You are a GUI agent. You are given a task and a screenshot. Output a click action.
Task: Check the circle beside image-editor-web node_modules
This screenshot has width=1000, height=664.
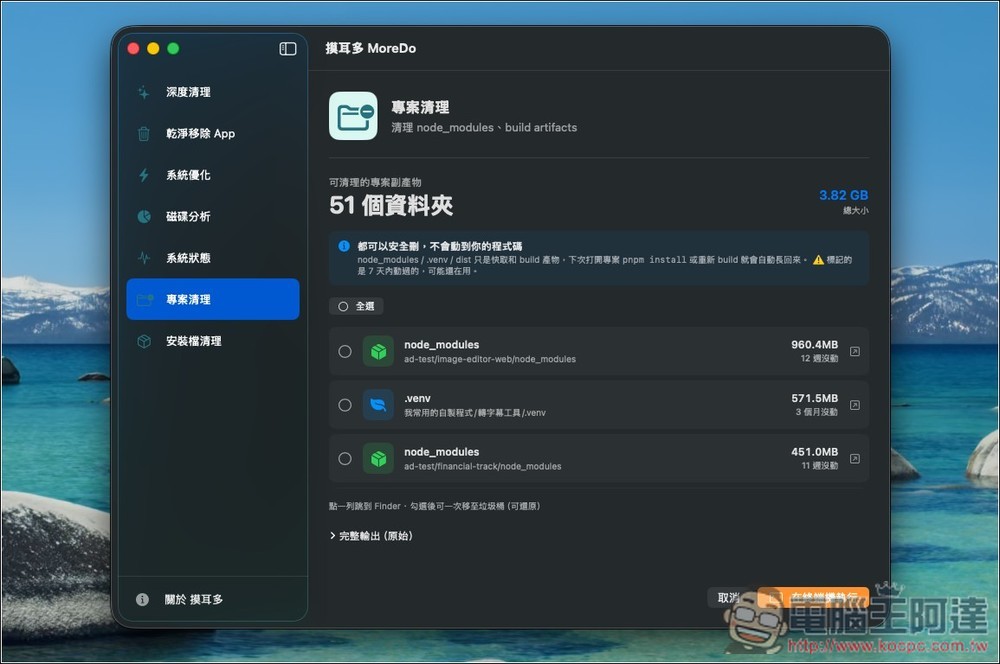click(345, 351)
